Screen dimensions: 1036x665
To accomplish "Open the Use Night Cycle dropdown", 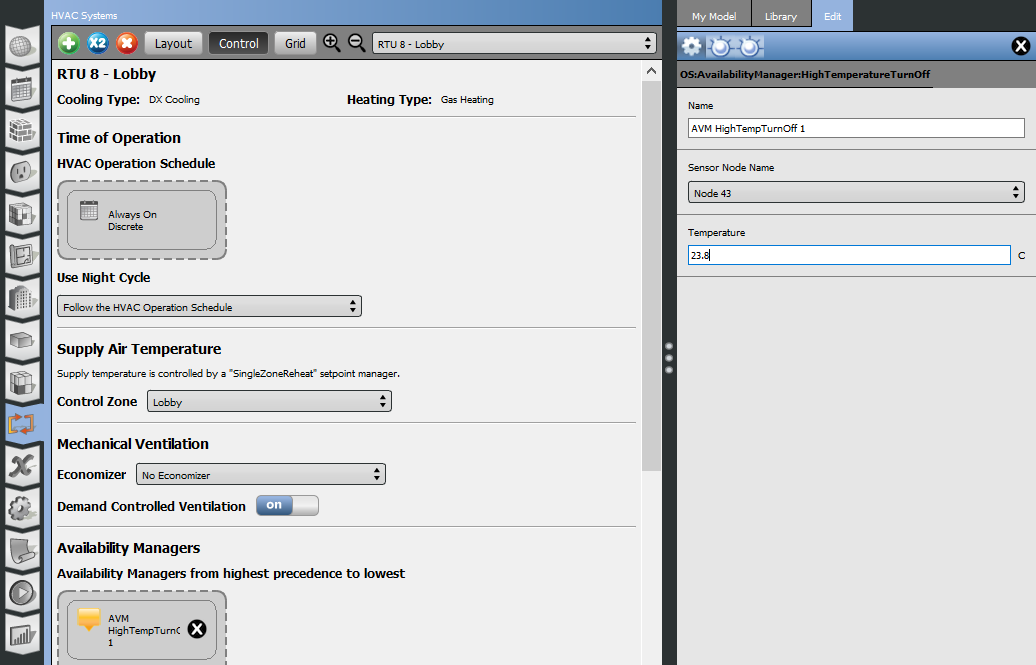I will tap(209, 307).
